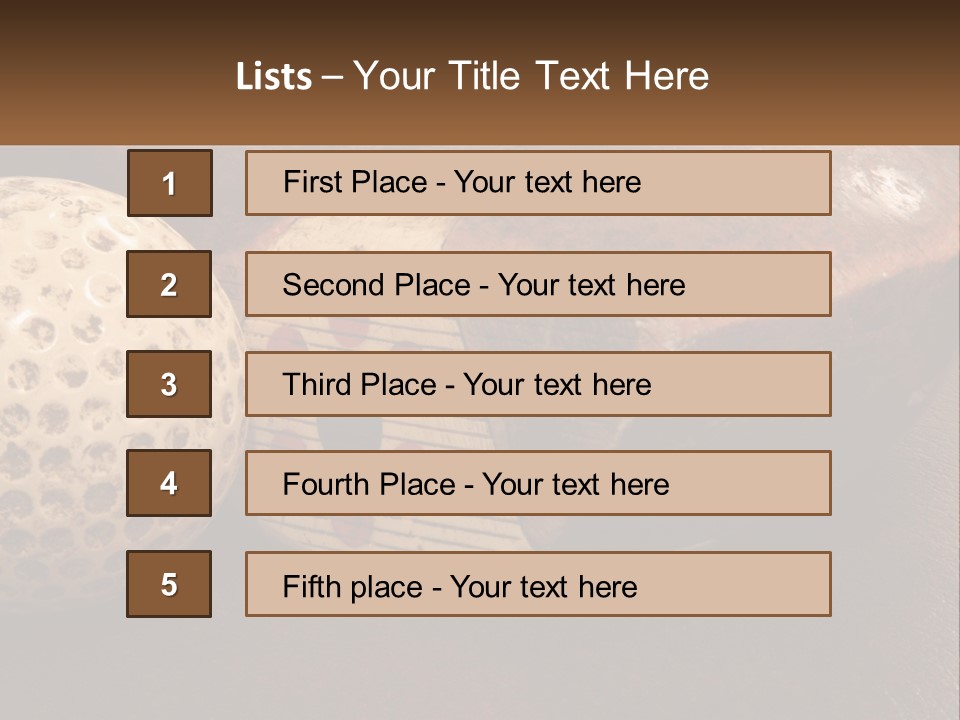Select the number 2 box

[169, 284]
